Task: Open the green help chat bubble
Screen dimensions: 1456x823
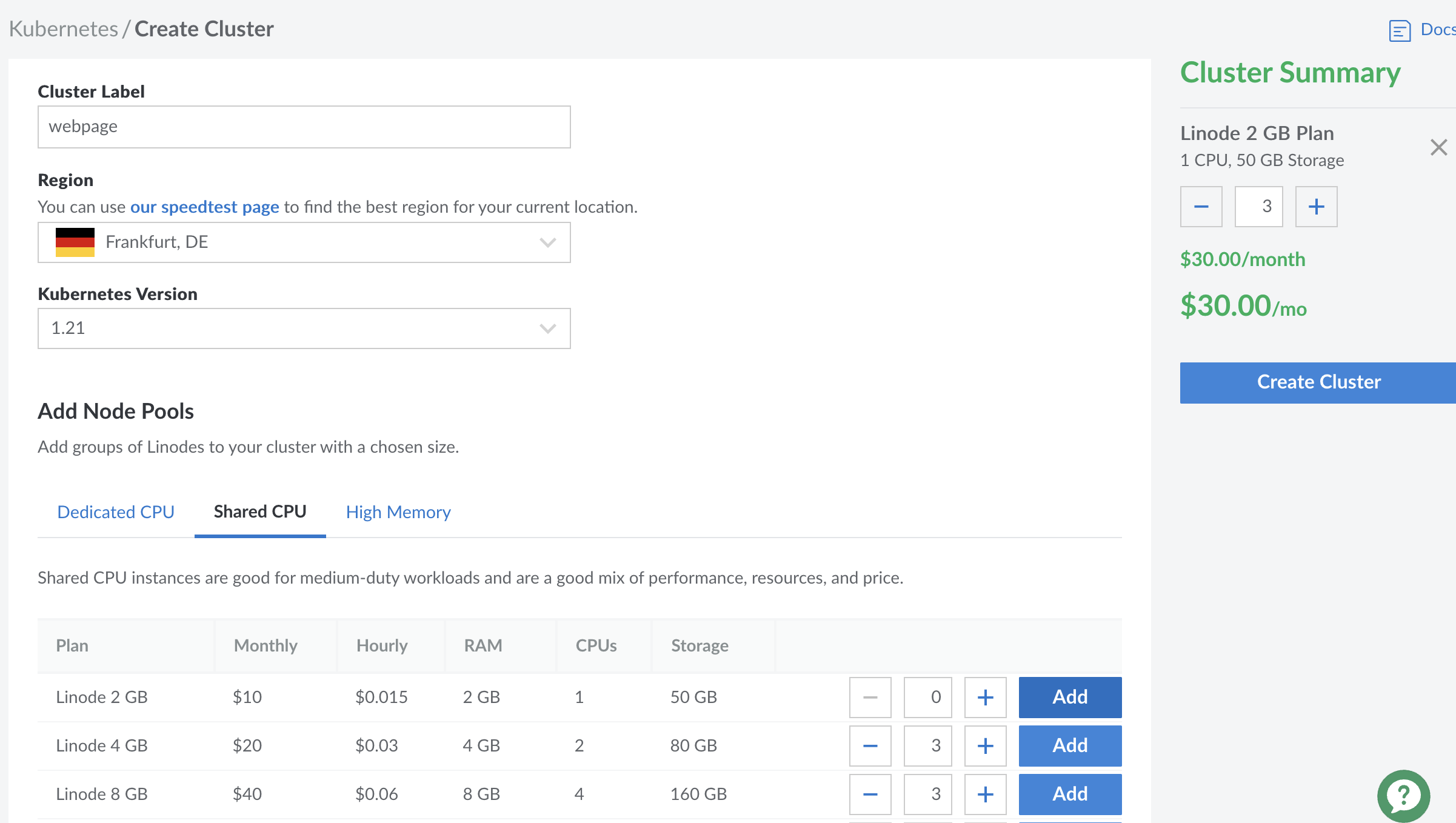Action: point(1403,795)
